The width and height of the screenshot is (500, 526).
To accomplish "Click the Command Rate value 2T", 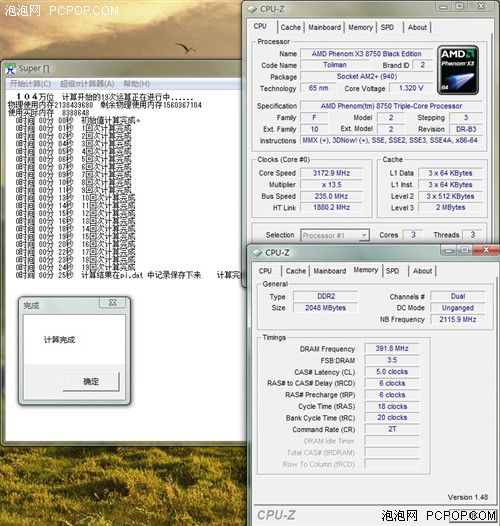I will (x=392, y=429).
